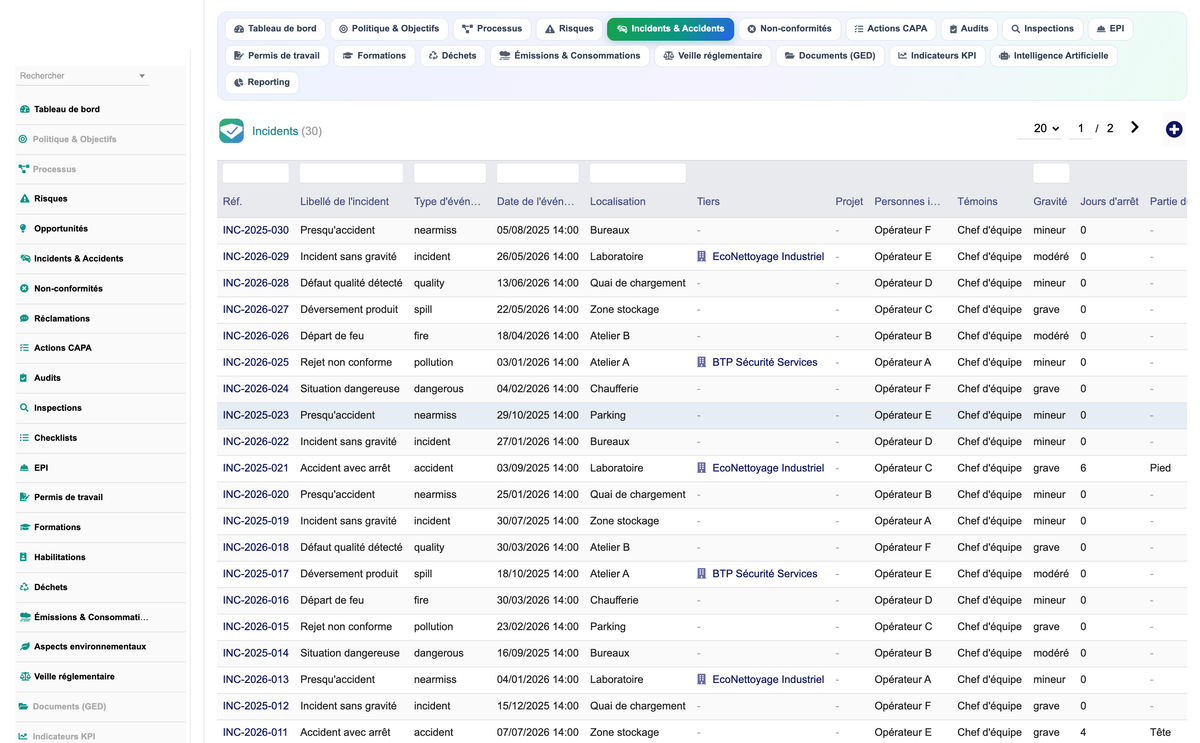
Task: Sort by the Localisation column header
Action: click(x=618, y=201)
